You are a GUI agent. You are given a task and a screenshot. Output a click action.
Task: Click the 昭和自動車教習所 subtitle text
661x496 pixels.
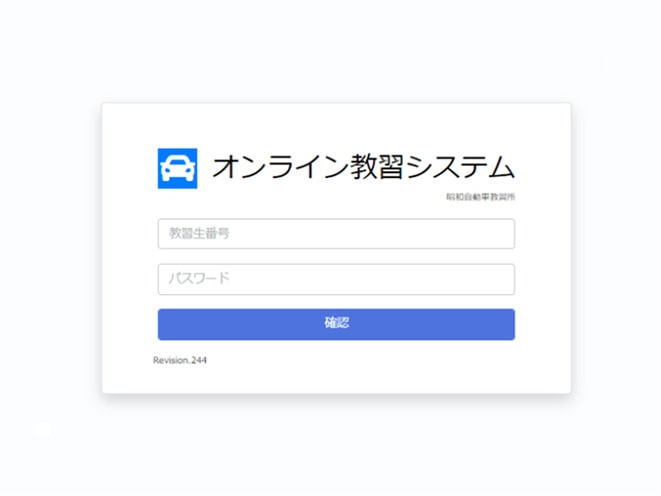pos(481,197)
